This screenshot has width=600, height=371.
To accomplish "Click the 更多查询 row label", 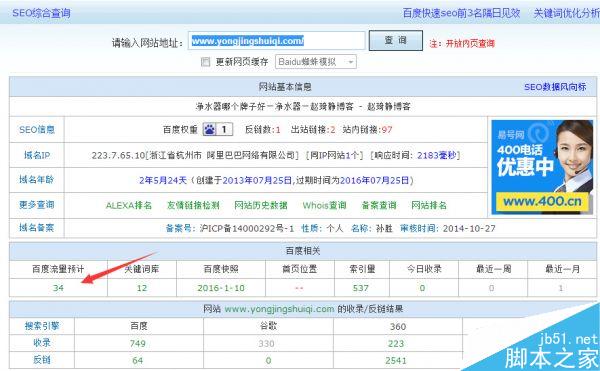I will coord(37,205).
